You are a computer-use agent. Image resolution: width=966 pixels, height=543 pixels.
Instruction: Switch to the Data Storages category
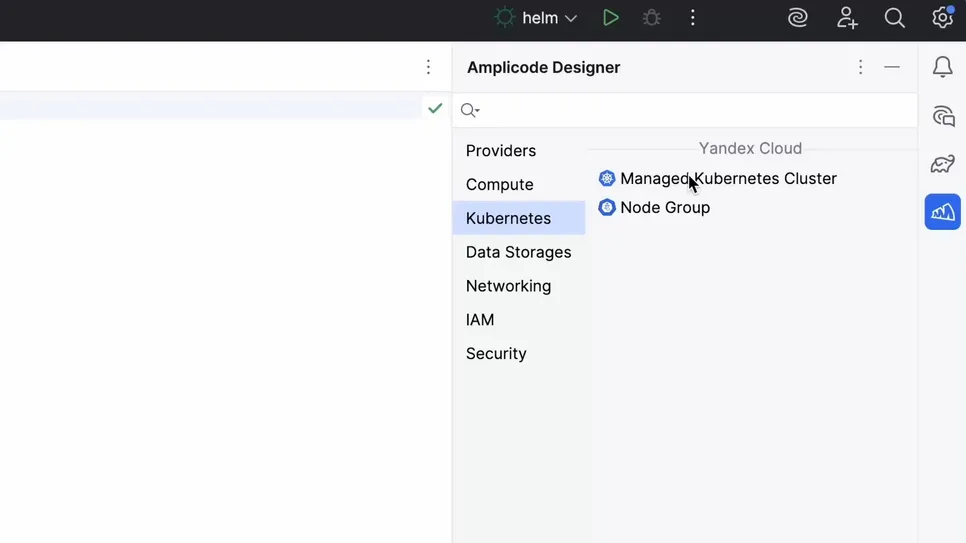518,252
